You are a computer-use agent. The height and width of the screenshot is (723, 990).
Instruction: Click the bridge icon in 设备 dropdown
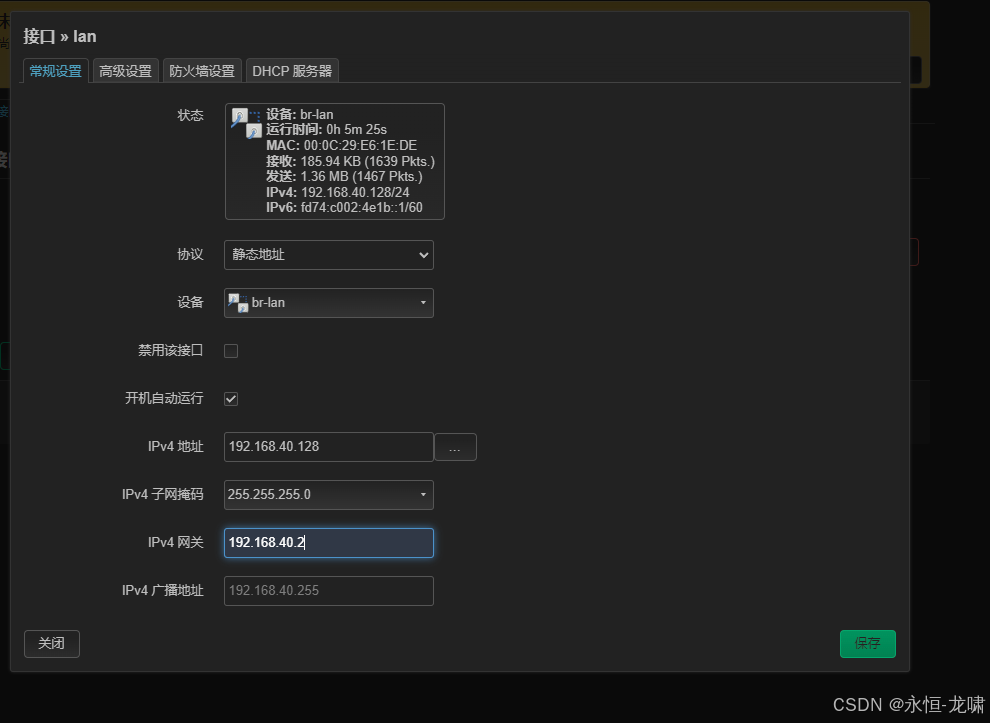[238, 302]
